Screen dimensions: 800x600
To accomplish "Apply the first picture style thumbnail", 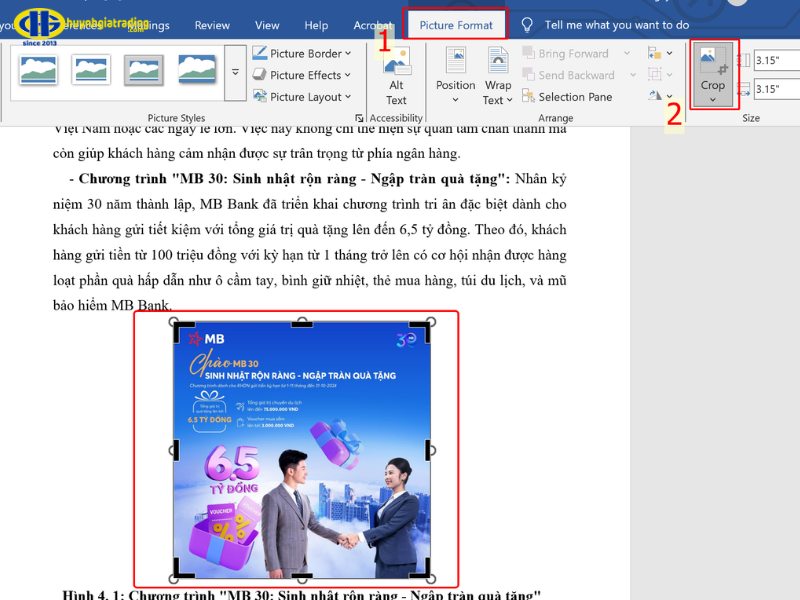I will click(38, 70).
